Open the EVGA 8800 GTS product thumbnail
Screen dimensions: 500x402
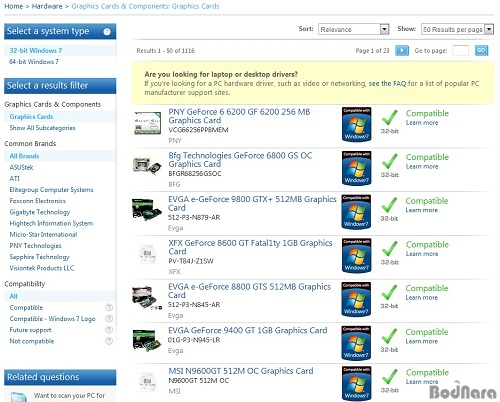147,298
